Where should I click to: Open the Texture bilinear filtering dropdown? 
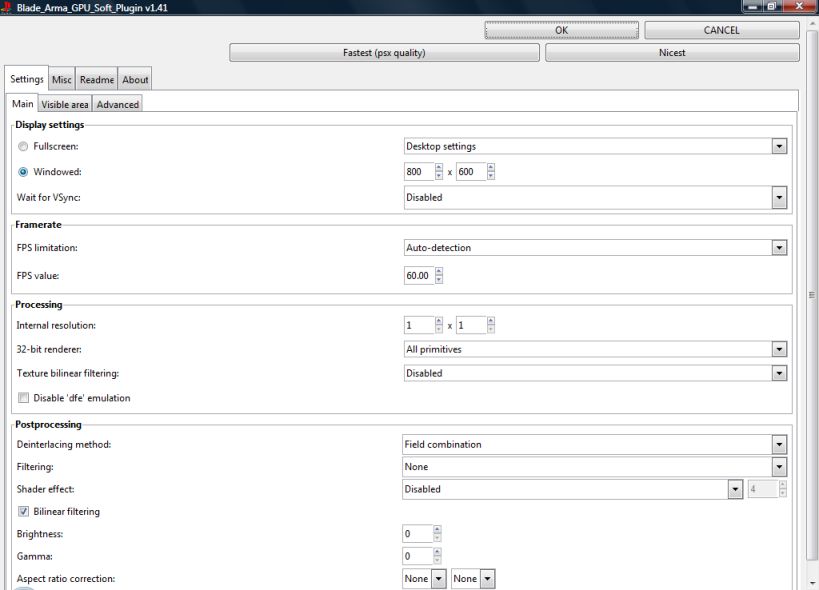click(595, 373)
